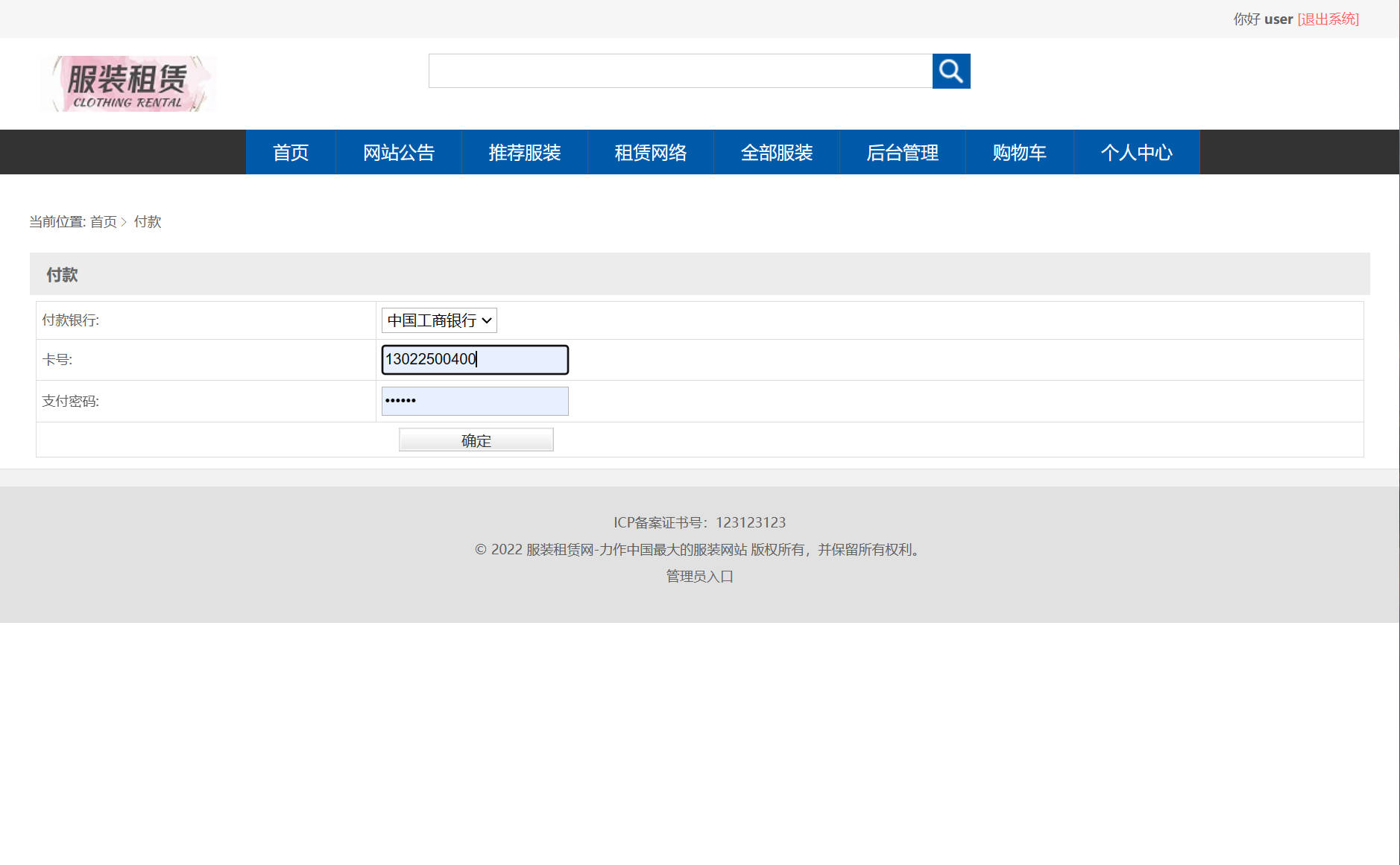Click the 确定 confirm payment button

click(475, 440)
